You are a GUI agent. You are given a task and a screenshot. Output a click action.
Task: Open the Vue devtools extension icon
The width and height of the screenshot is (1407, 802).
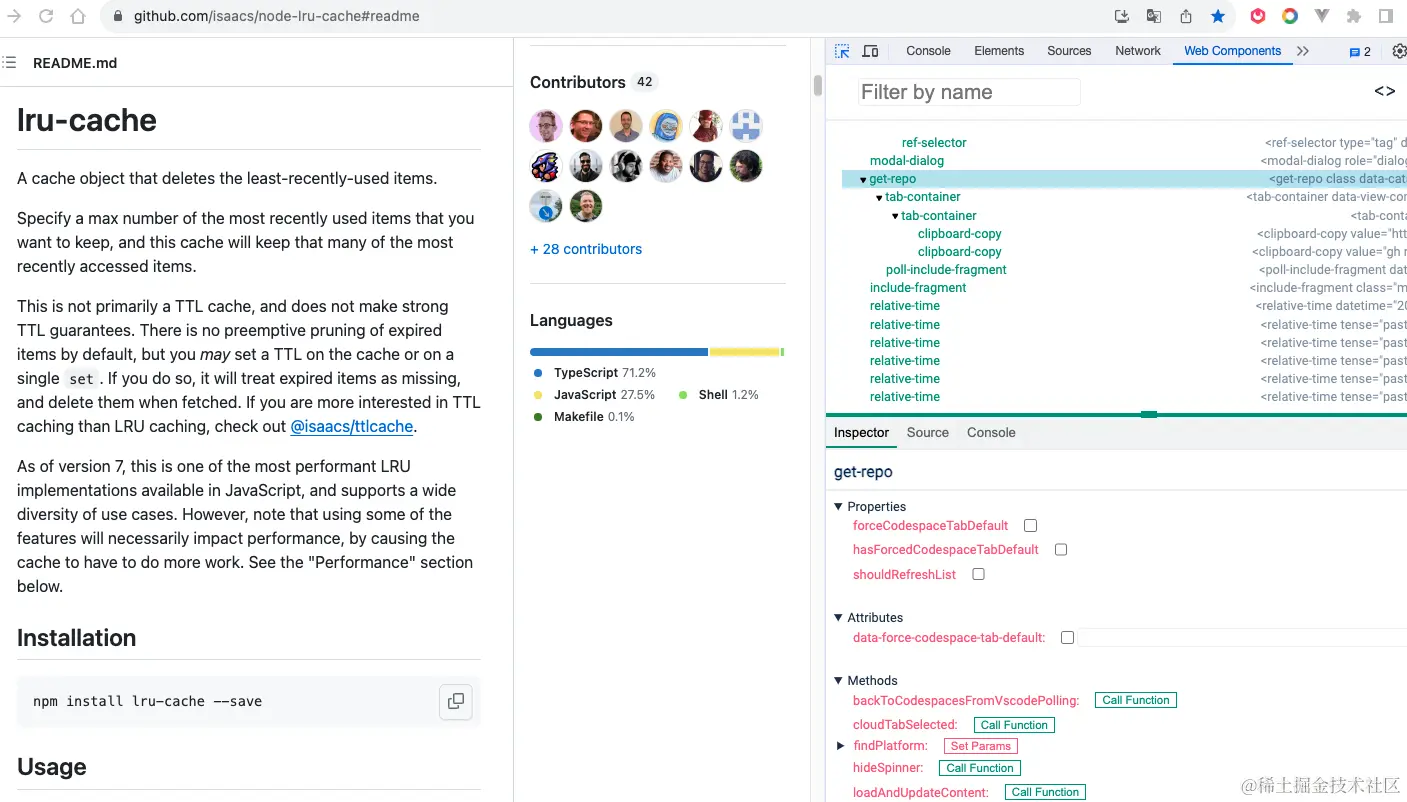click(1322, 16)
